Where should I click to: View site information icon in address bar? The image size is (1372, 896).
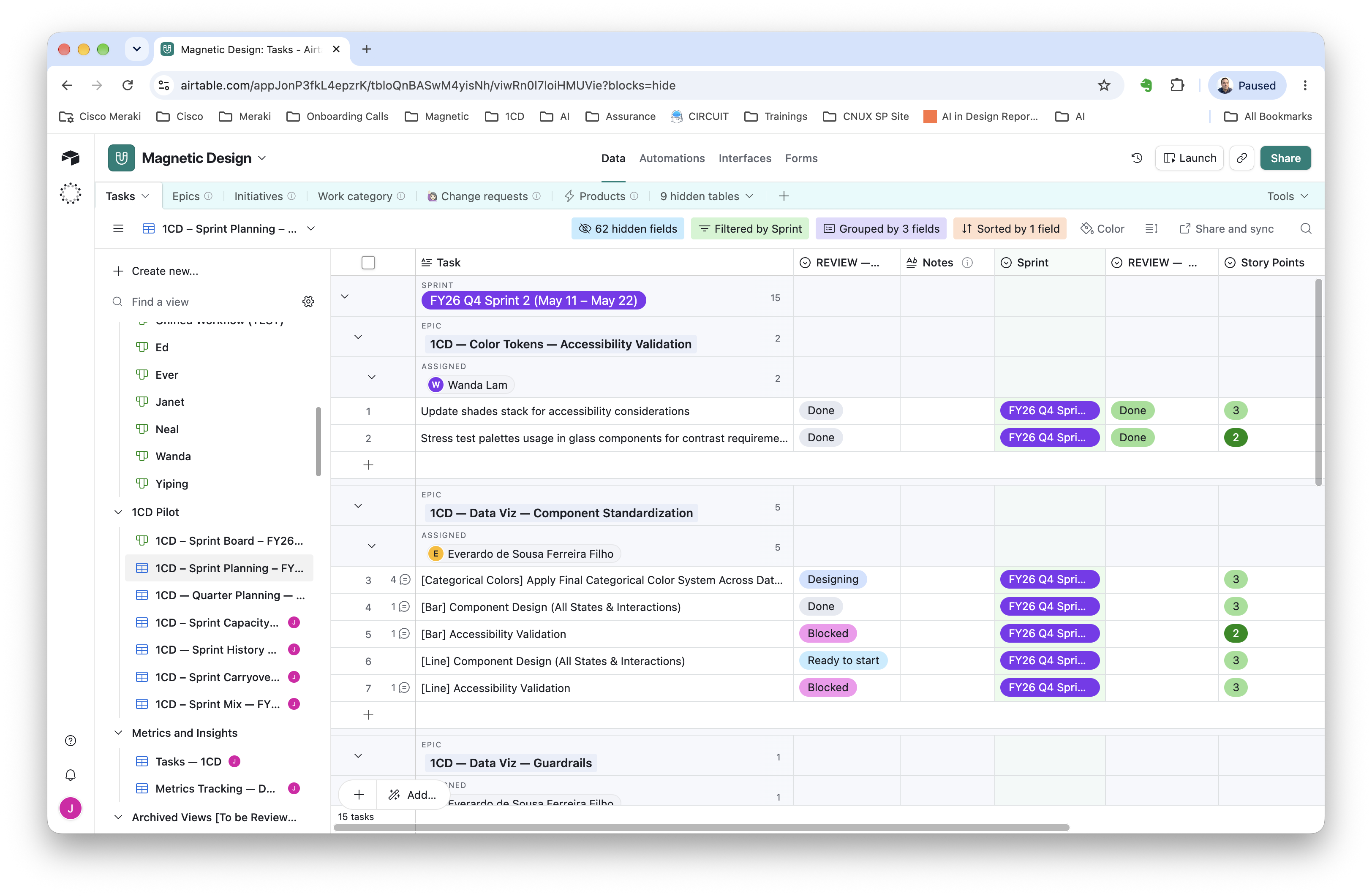[x=164, y=85]
